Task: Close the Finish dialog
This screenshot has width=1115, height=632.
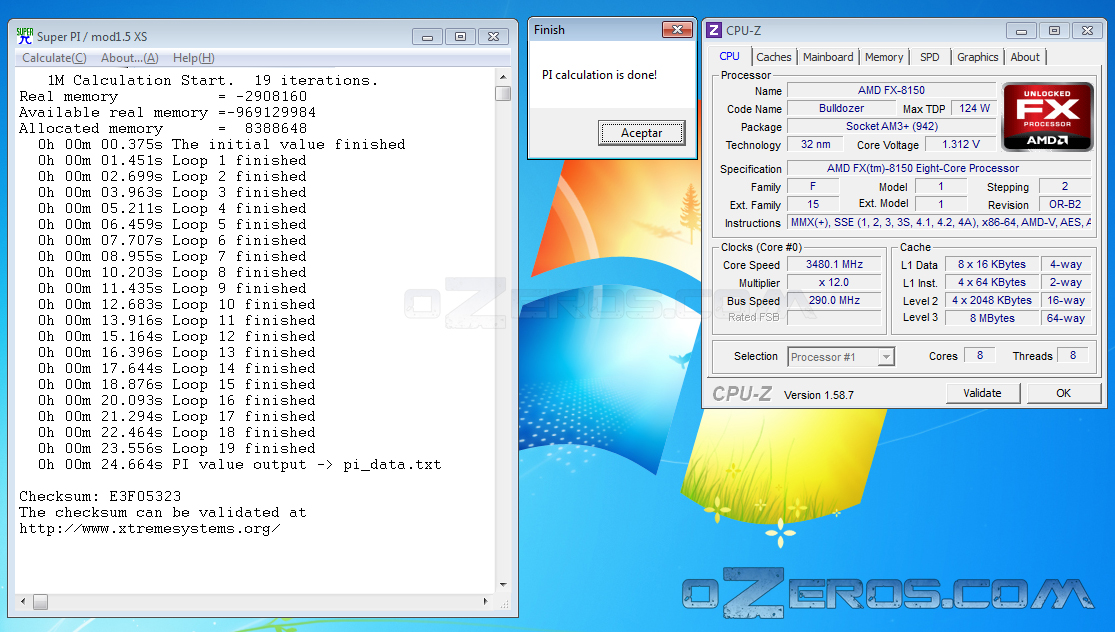Action: (x=677, y=30)
